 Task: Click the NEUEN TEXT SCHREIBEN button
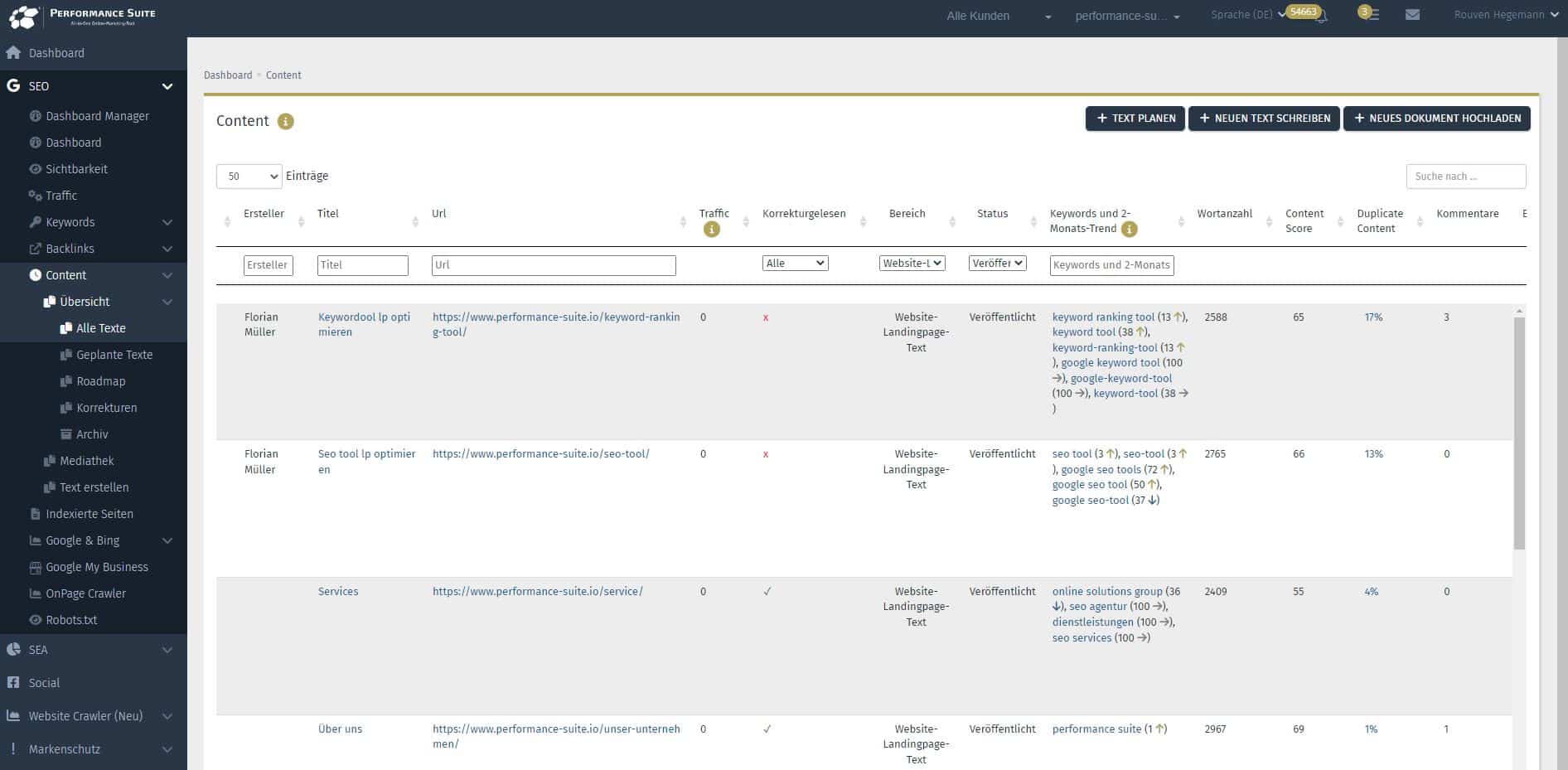tap(1264, 119)
